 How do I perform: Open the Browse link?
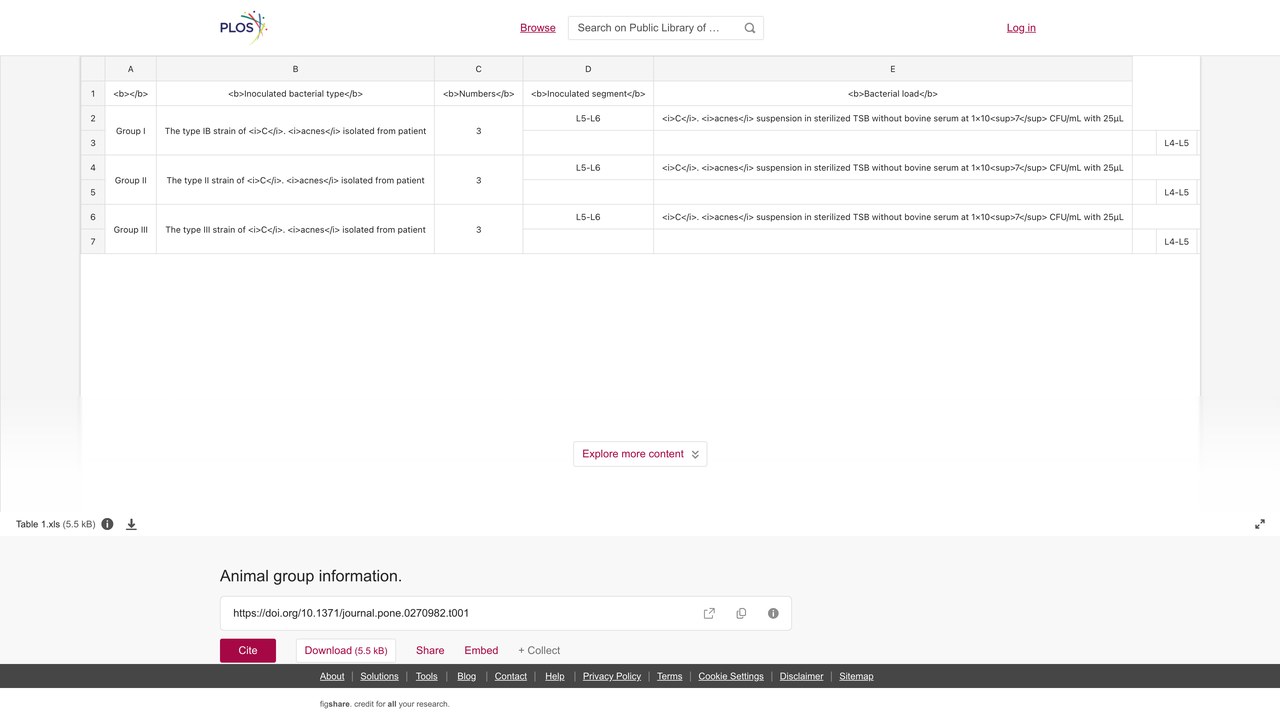(x=538, y=28)
